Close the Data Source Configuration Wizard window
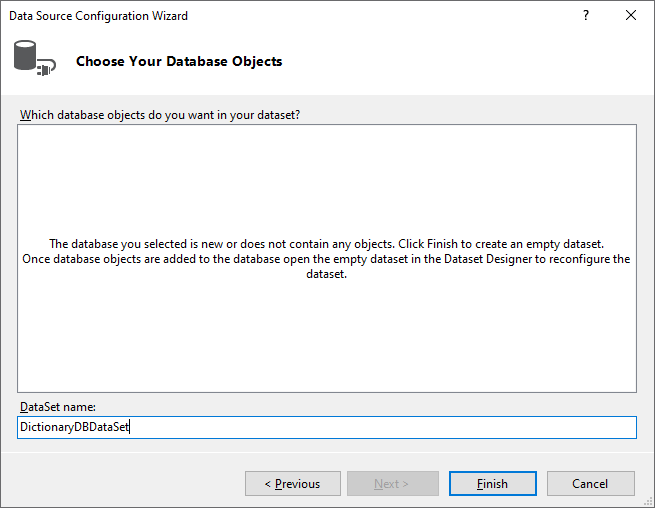Screen dimensions: 655x508 630,16
